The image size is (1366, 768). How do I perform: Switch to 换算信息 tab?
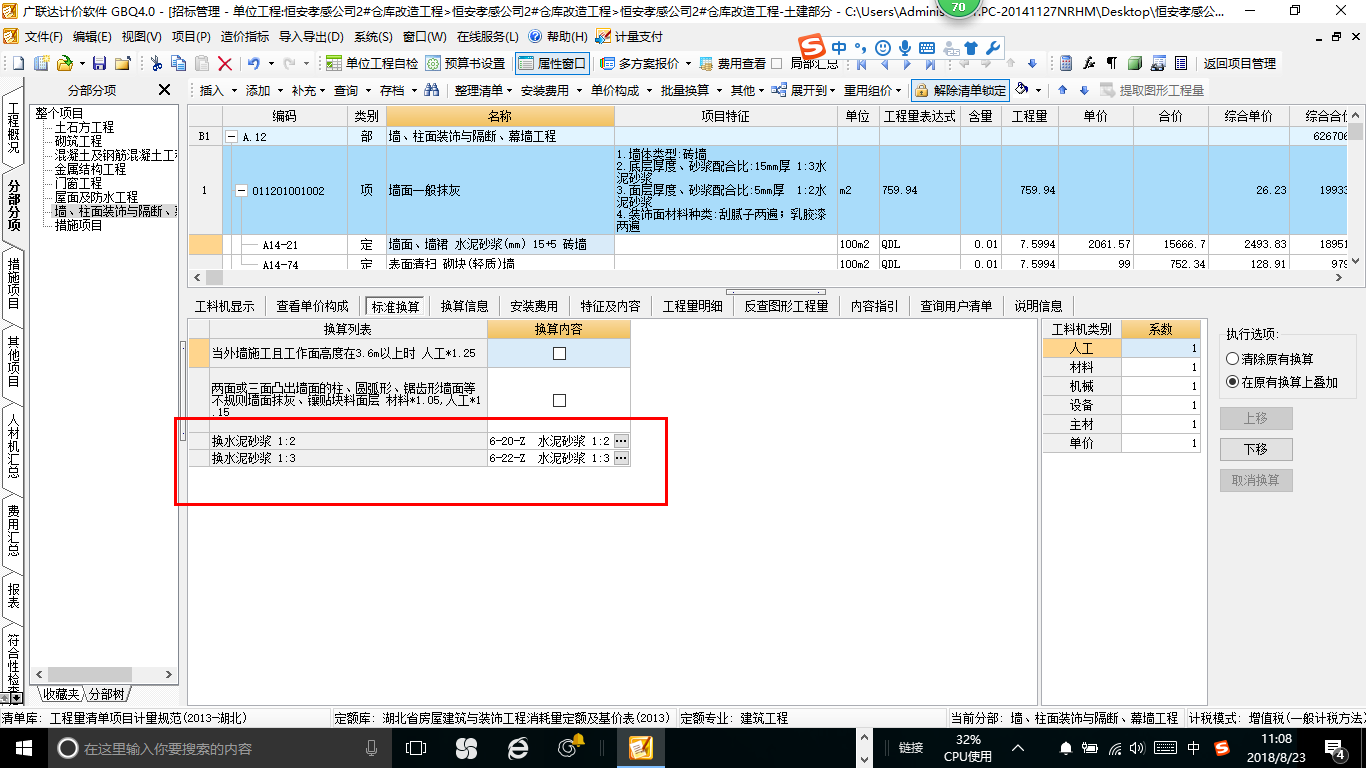pos(465,306)
